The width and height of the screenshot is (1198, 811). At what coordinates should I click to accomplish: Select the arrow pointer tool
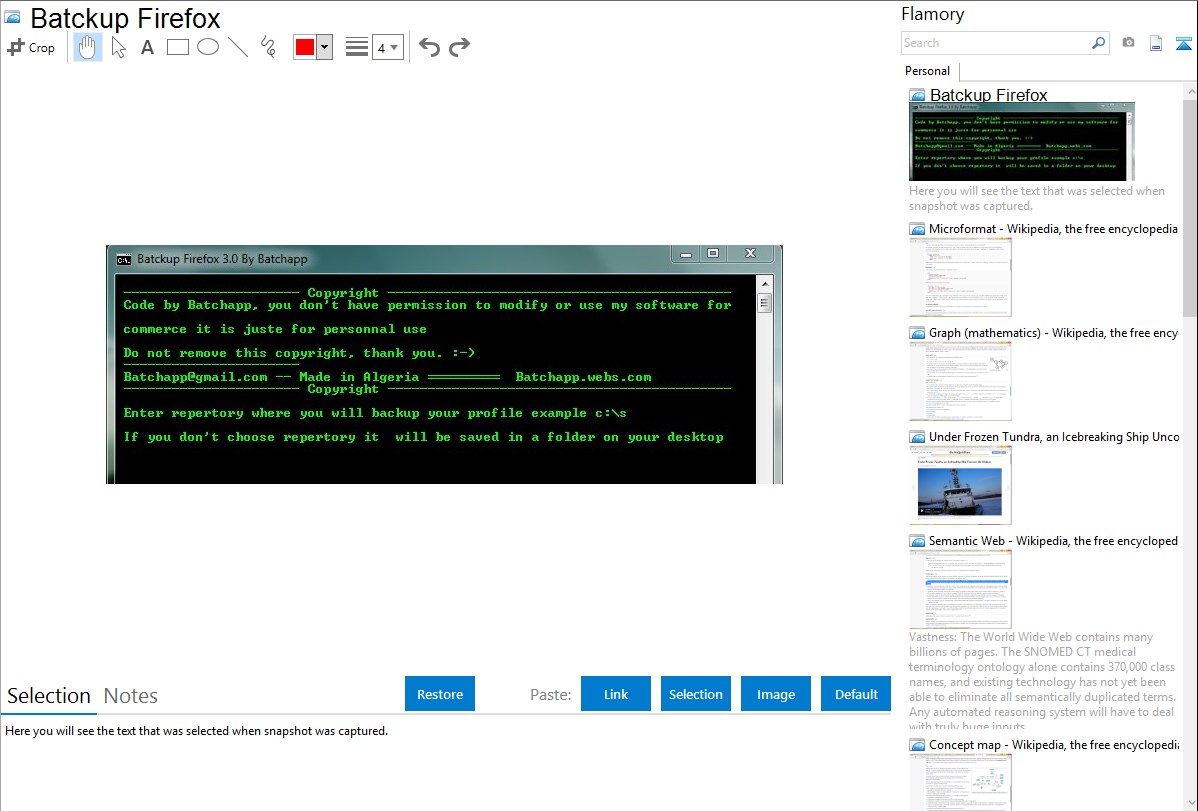118,47
